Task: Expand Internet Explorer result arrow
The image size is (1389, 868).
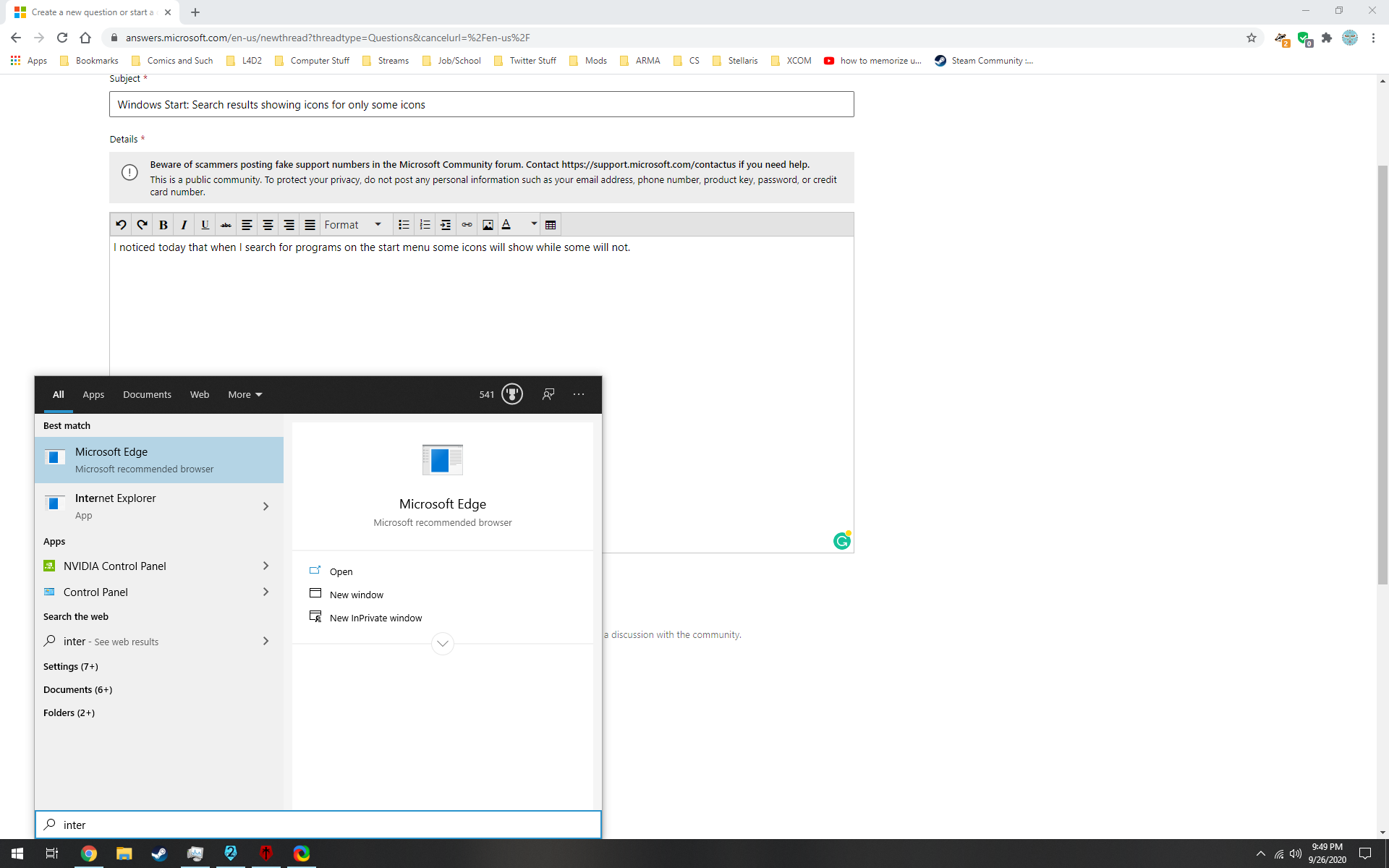Action: coord(266,506)
